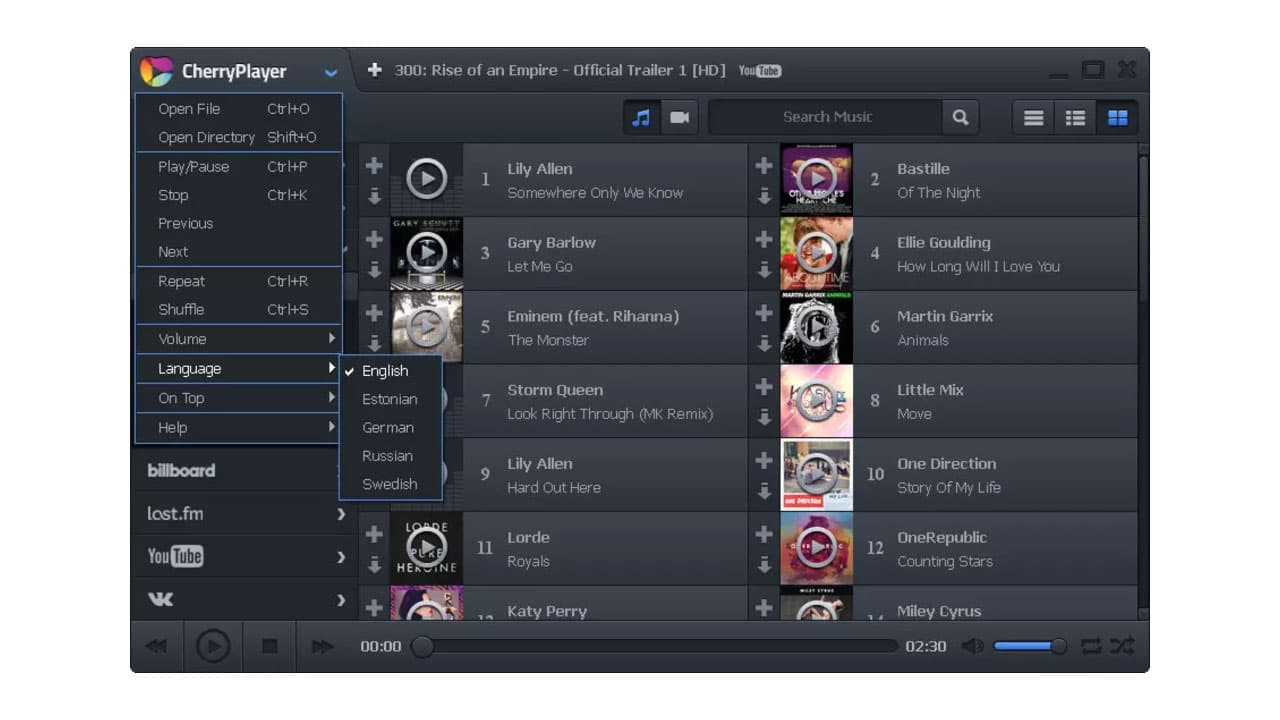Open the last.fm sidebar link
The height and width of the screenshot is (720, 1280).
click(x=175, y=513)
